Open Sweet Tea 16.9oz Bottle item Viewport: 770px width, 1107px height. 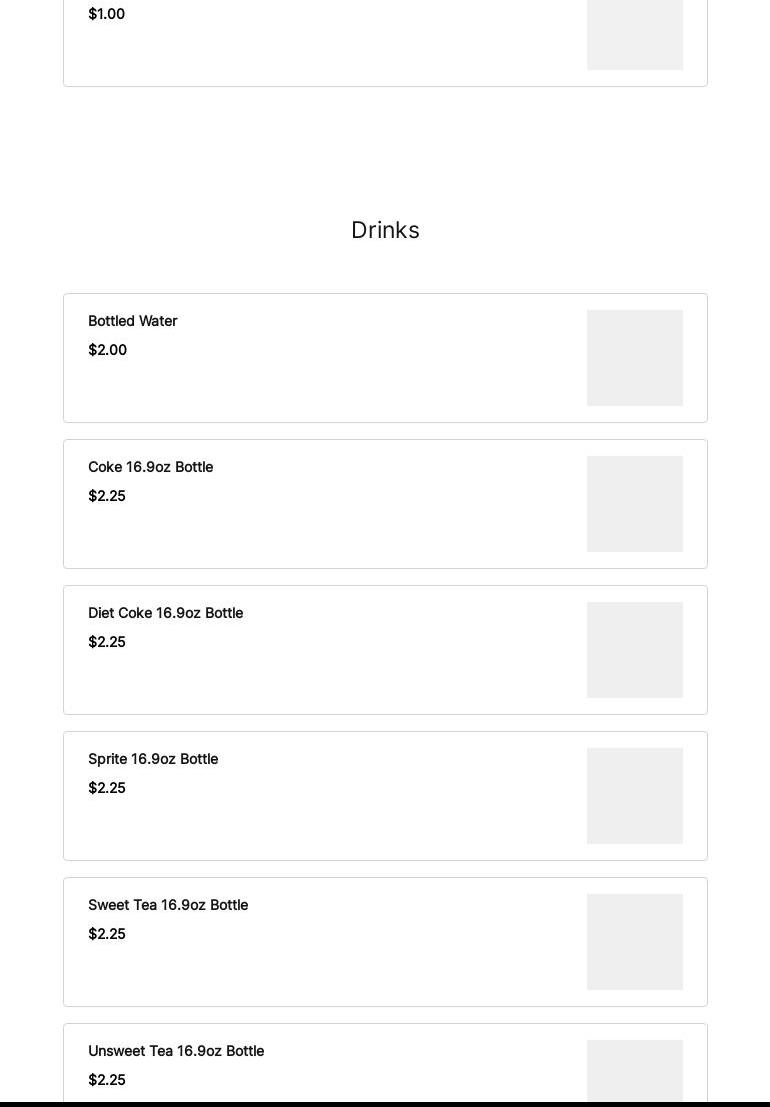pos(168,905)
